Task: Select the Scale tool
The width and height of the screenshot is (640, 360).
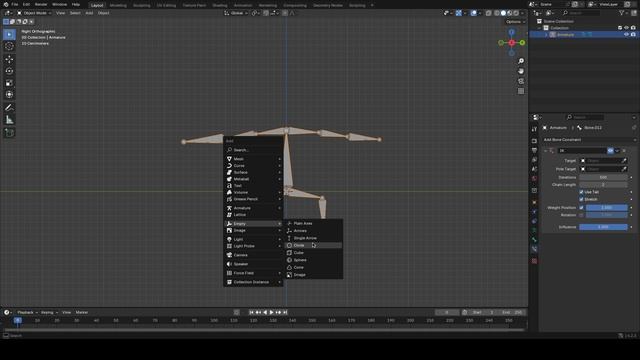Action: pos(9,83)
